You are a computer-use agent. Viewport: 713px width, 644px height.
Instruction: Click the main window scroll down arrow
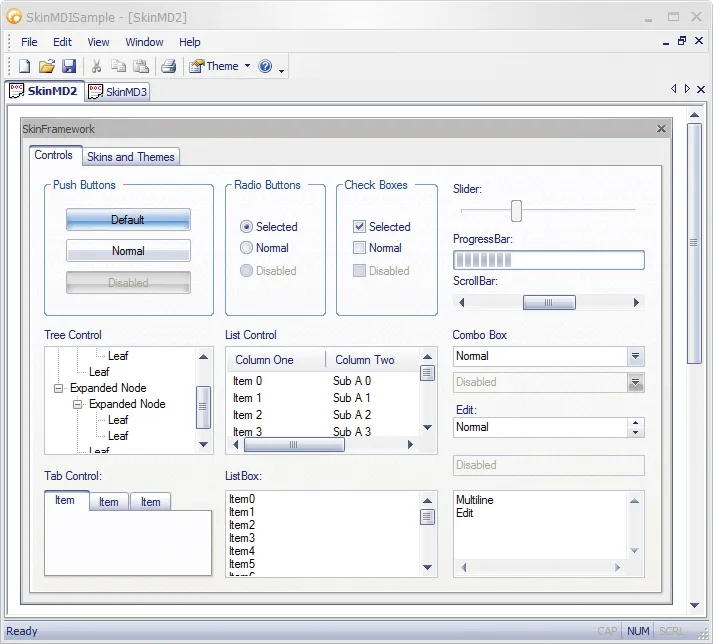tap(694, 605)
